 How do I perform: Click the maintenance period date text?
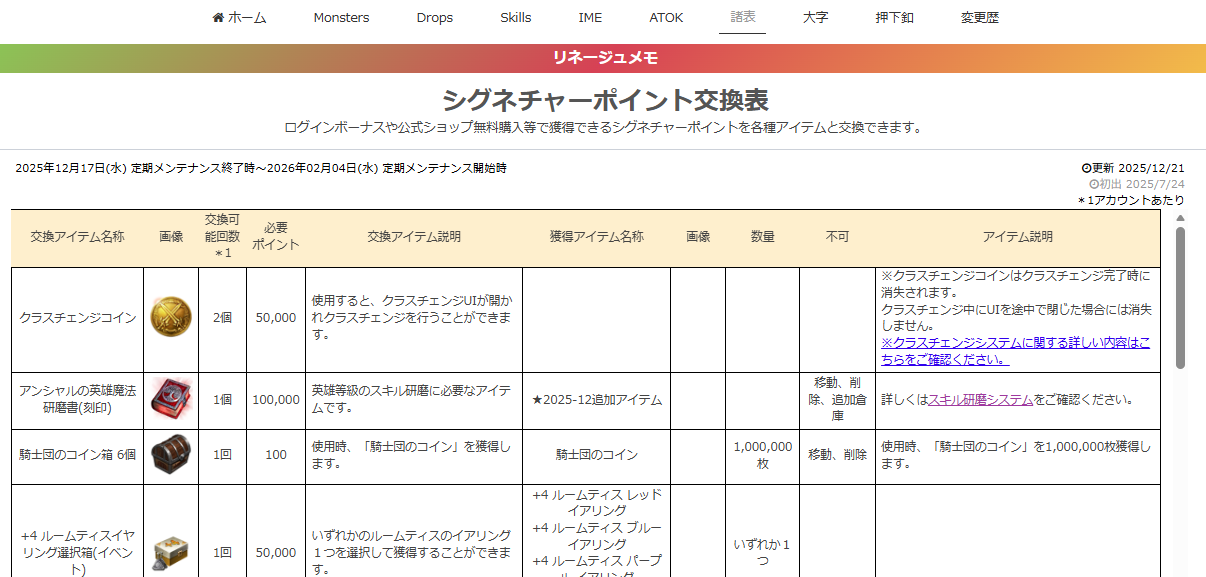pos(261,168)
